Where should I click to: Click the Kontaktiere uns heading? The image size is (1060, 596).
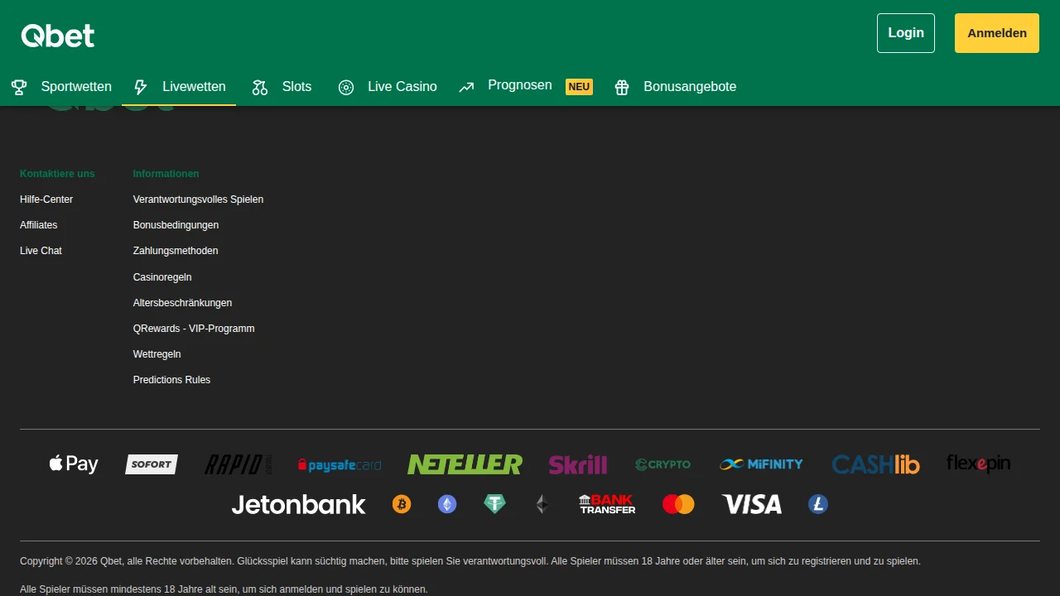pyautogui.click(x=57, y=174)
